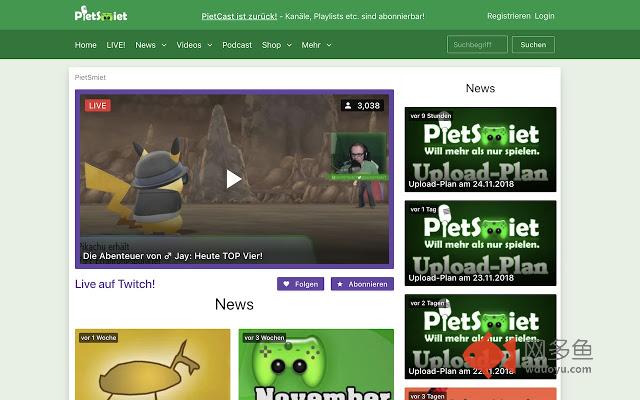Open the 'vor 3 Wochen' November news card
Screen dimensions: 640x400
pos(316,364)
